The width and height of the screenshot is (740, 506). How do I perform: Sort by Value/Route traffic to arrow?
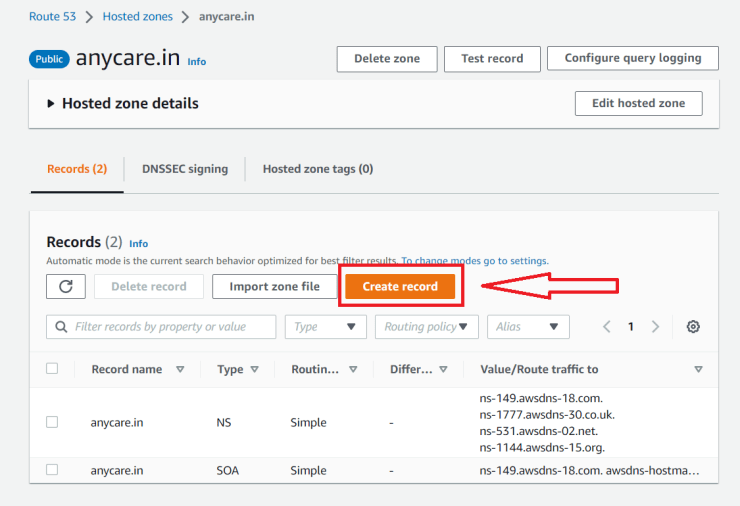tap(698, 369)
